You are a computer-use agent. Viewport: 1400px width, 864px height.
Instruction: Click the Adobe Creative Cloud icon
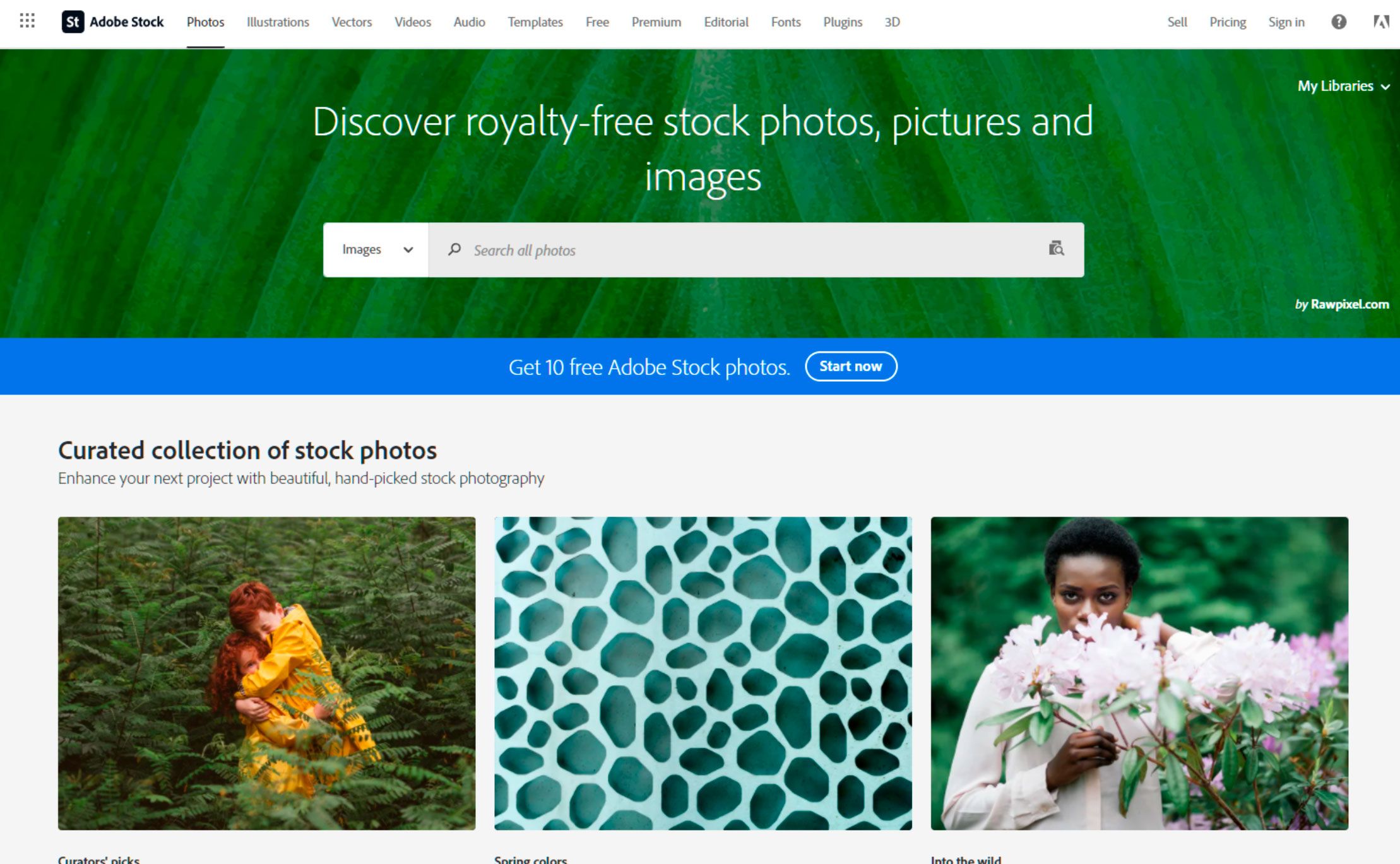pyautogui.click(x=1378, y=22)
